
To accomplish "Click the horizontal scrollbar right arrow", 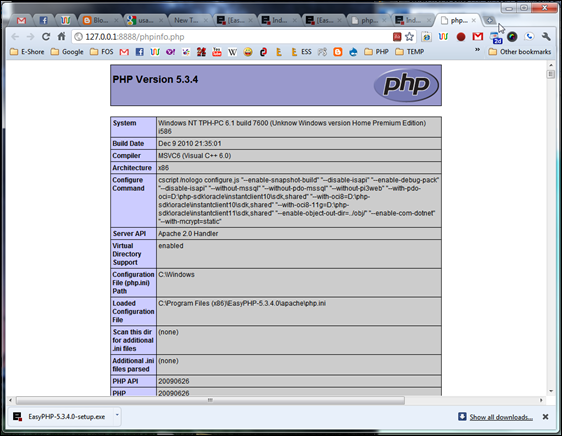I will point(541,400).
